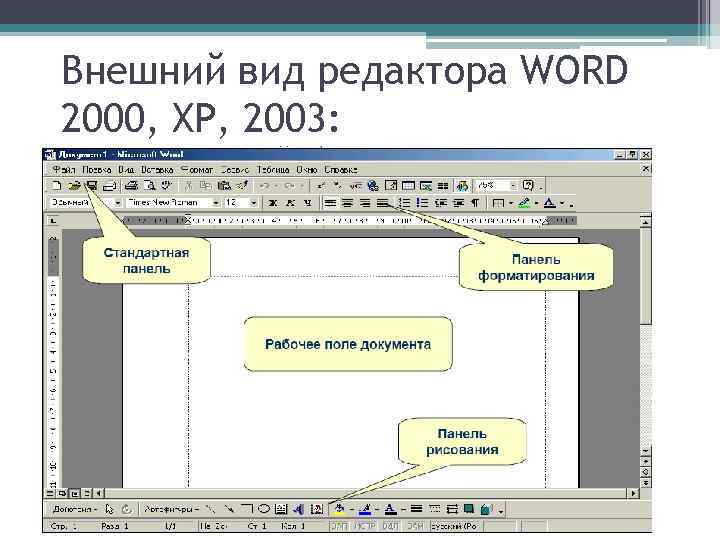Paste from clipboard icon
The image size is (720, 540).
[224, 186]
